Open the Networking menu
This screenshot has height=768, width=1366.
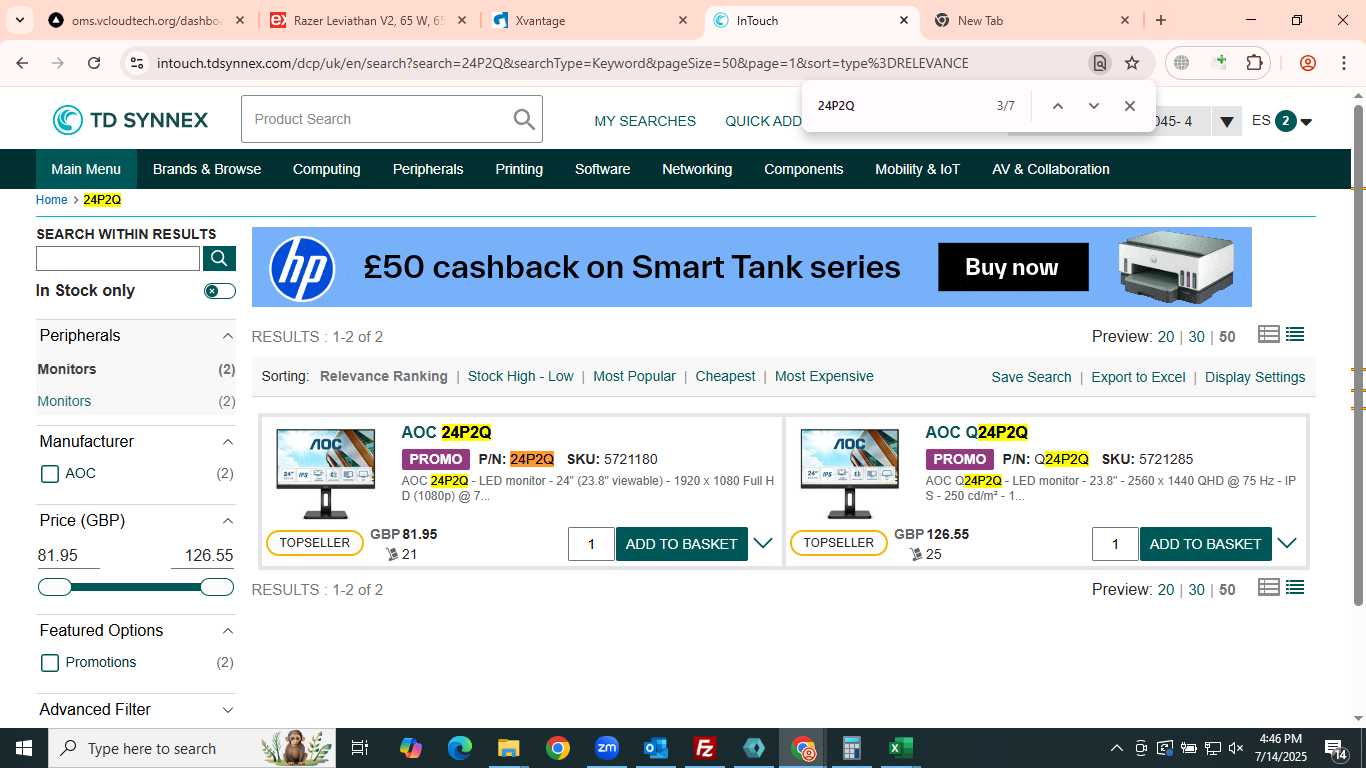[x=697, y=169]
